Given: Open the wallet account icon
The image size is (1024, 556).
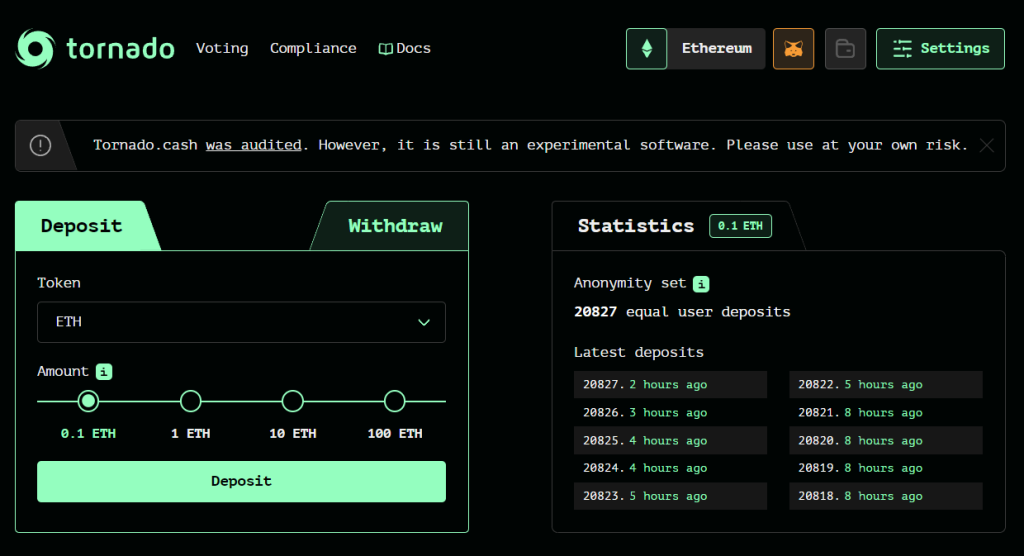Looking at the screenshot, I should pos(845,48).
